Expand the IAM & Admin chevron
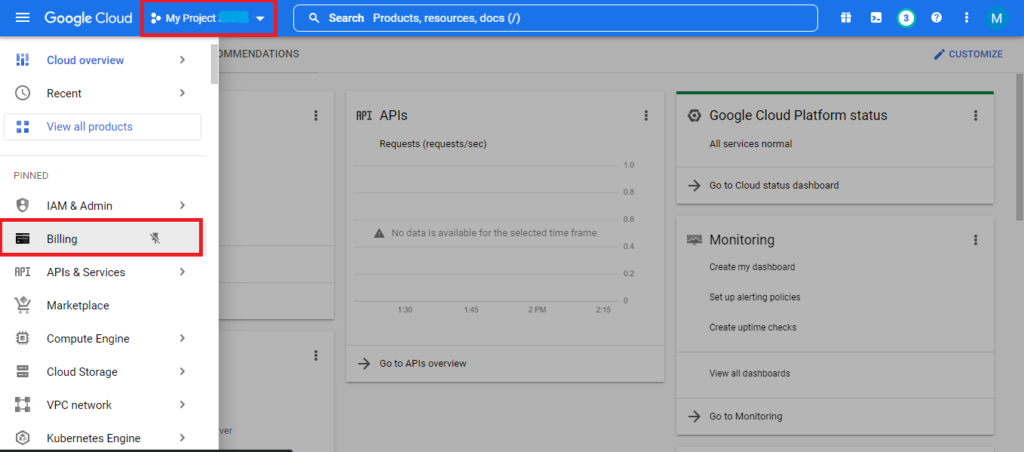 tap(182, 206)
